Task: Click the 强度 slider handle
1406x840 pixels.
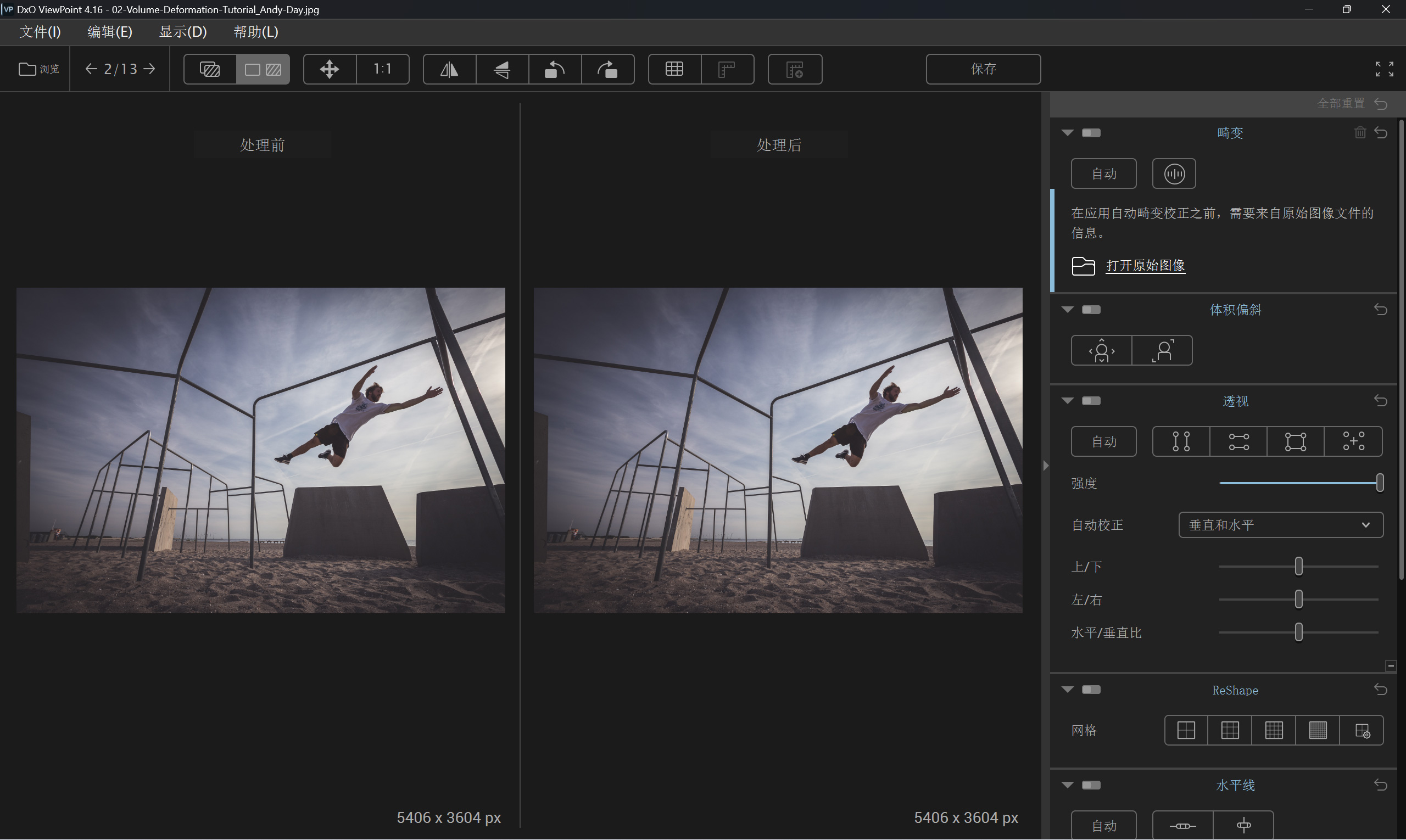Action: point(1380,483)
